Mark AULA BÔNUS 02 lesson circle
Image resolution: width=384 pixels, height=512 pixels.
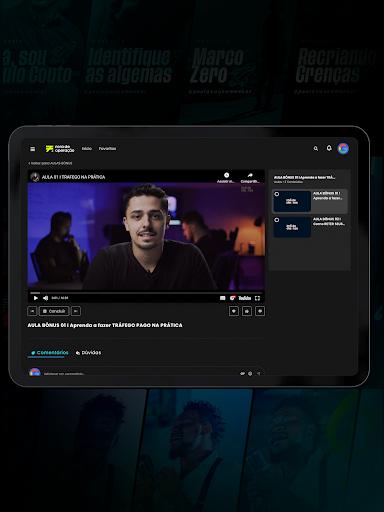pos(277,220)
